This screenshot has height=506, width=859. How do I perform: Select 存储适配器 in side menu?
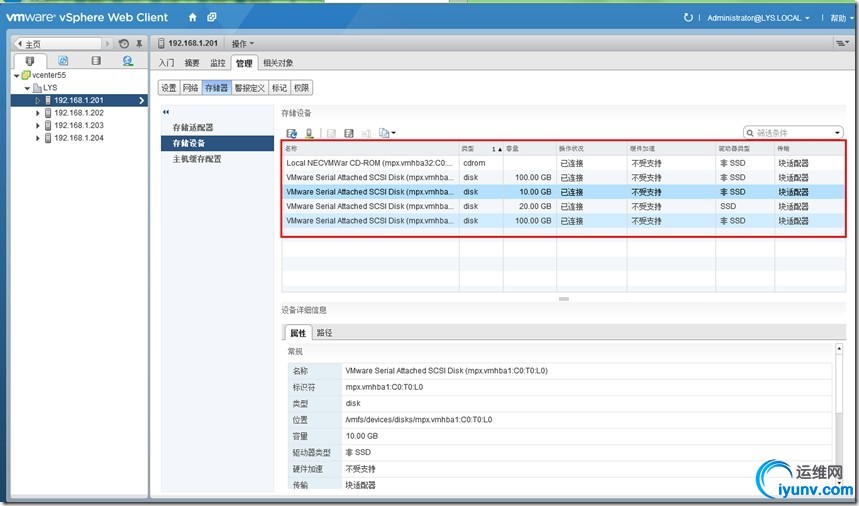(x=193, y=128)
